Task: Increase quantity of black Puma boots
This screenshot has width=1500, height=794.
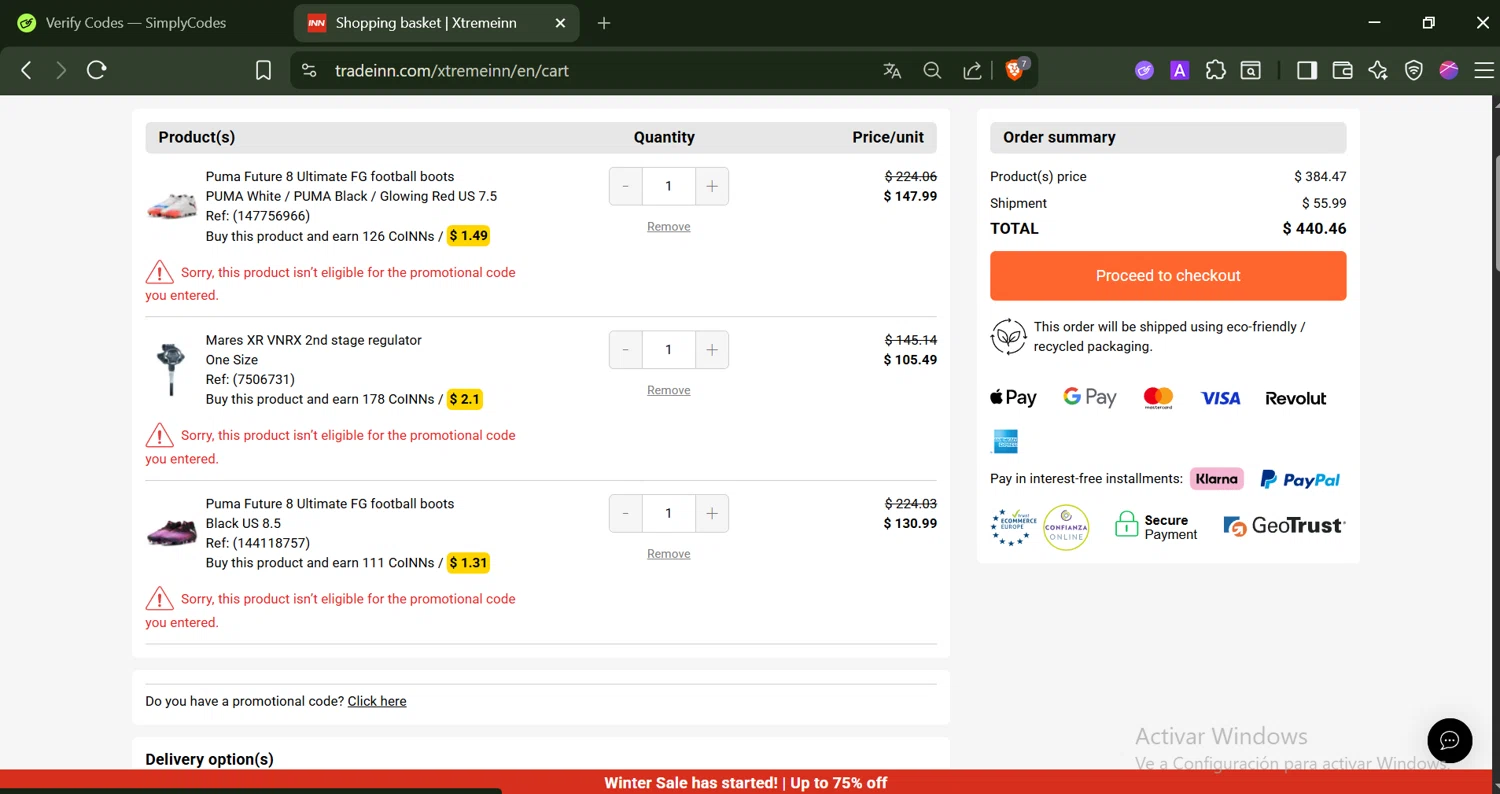Action: 712,513
